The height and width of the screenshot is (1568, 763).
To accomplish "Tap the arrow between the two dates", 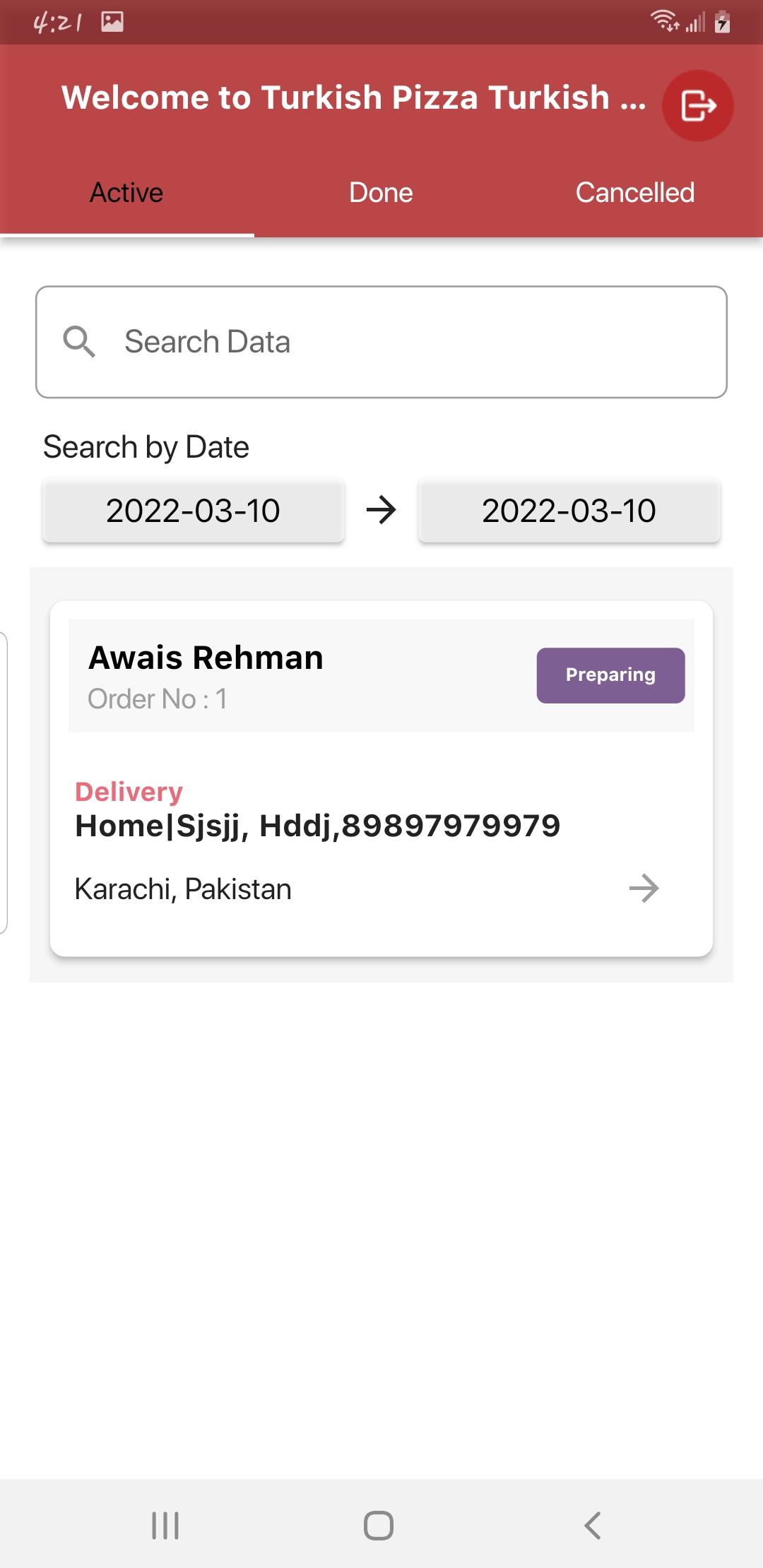I will [381, 510].
